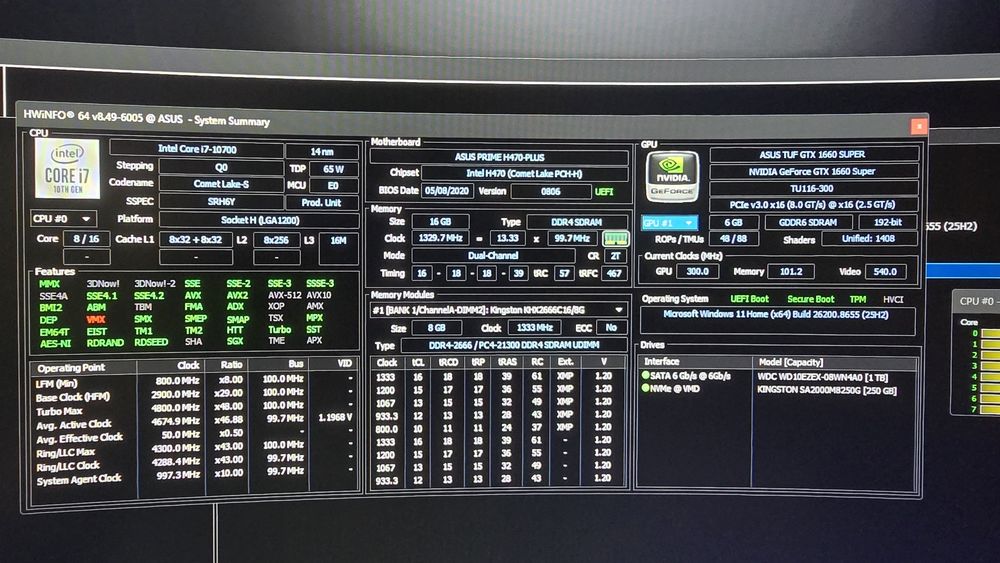This screenshot has height=563, width=1000.
Task: Click the TU116-300 GPU chip value
Action: click(812, 189)
